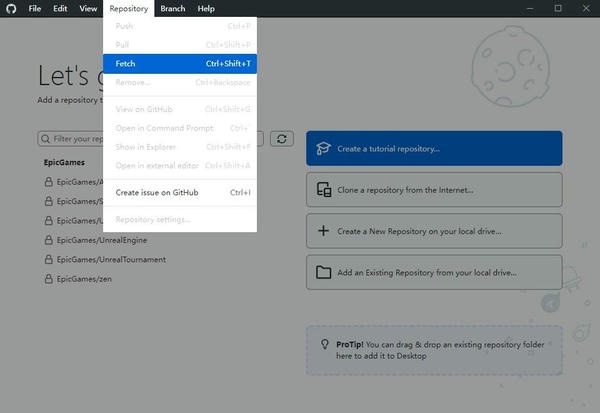Maximize the GitHub Desktop window
The width and height of the screenshot is (600, 413).
pos(558,8)
